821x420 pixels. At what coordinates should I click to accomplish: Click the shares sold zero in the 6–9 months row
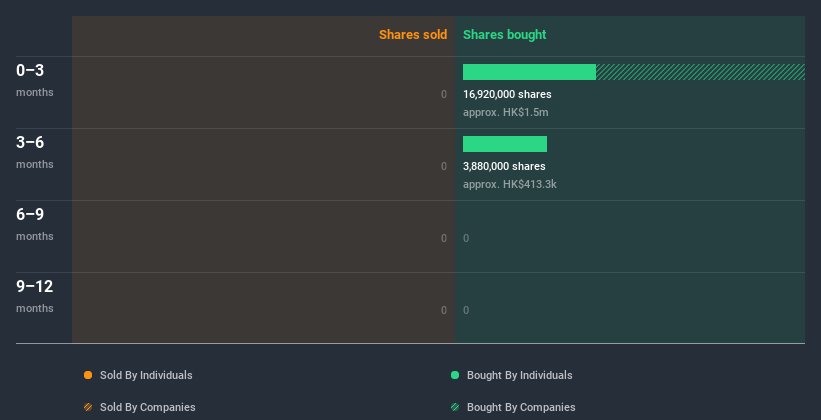444,238
